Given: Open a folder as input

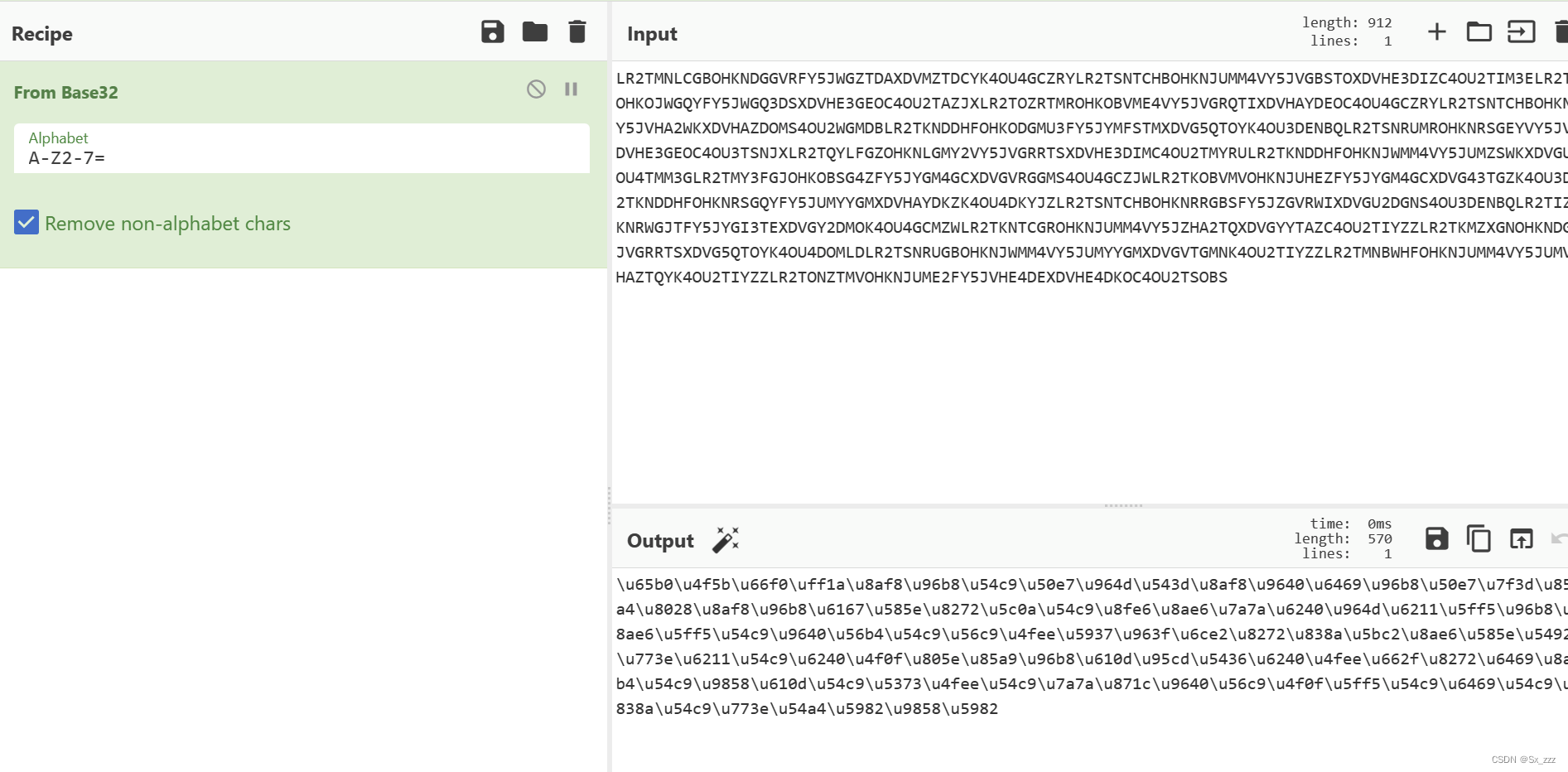Looking at the screenshot, I should point(1479,32).
